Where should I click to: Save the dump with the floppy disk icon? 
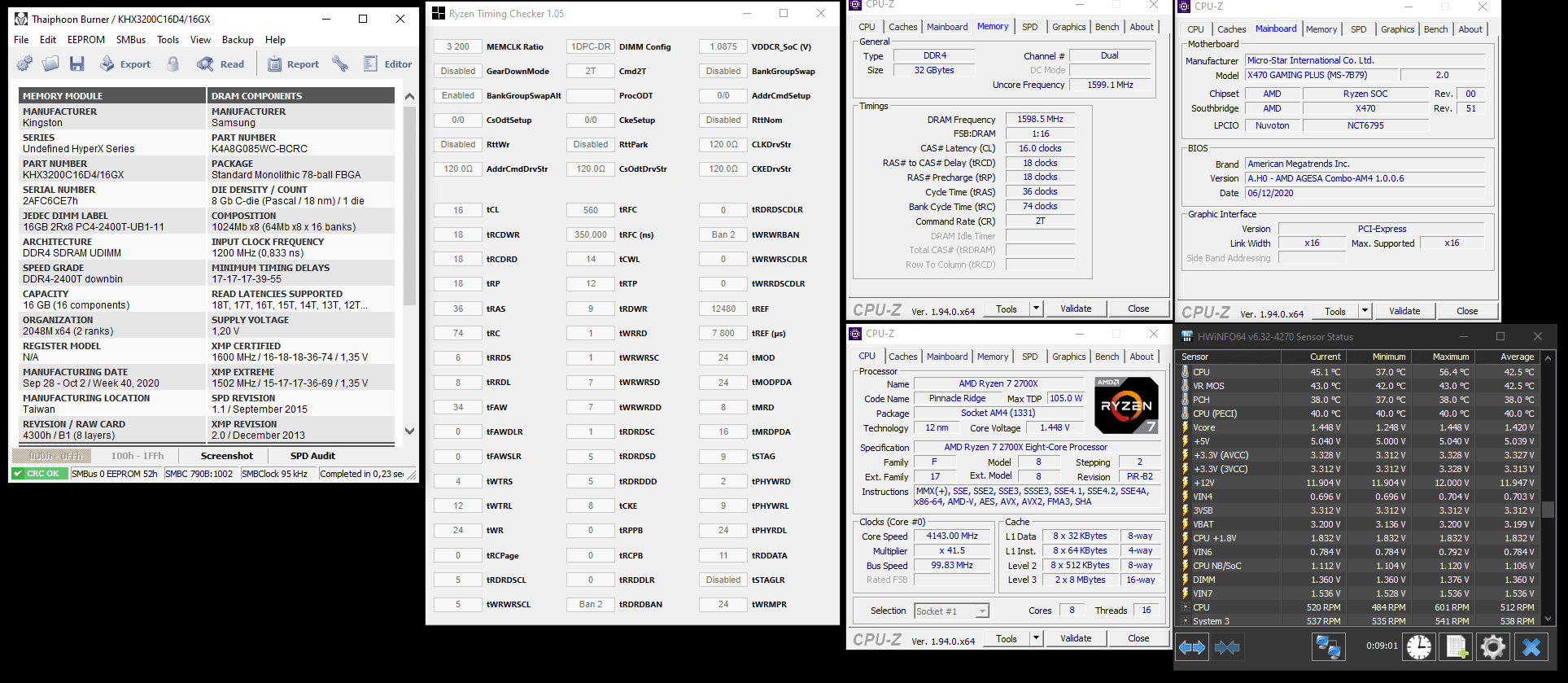(x=77, y=63)
